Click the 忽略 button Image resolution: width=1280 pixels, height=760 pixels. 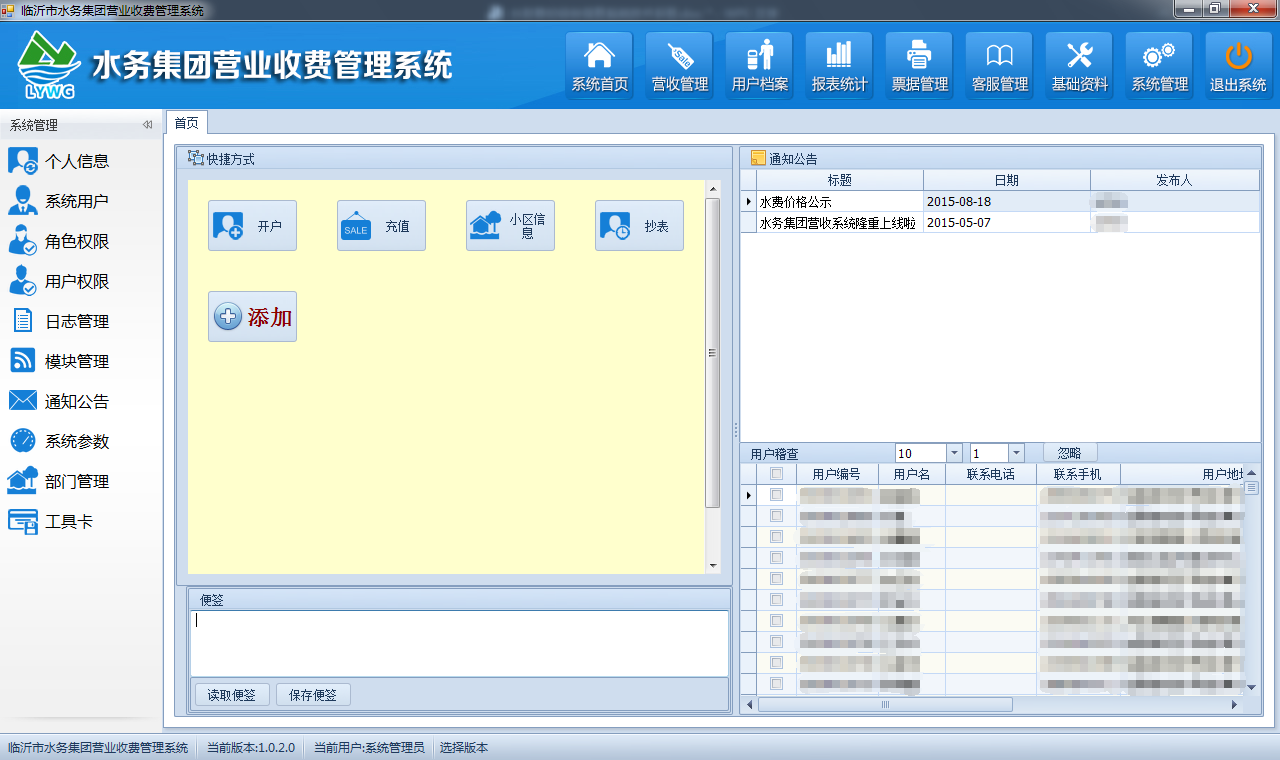(1070, 453)
